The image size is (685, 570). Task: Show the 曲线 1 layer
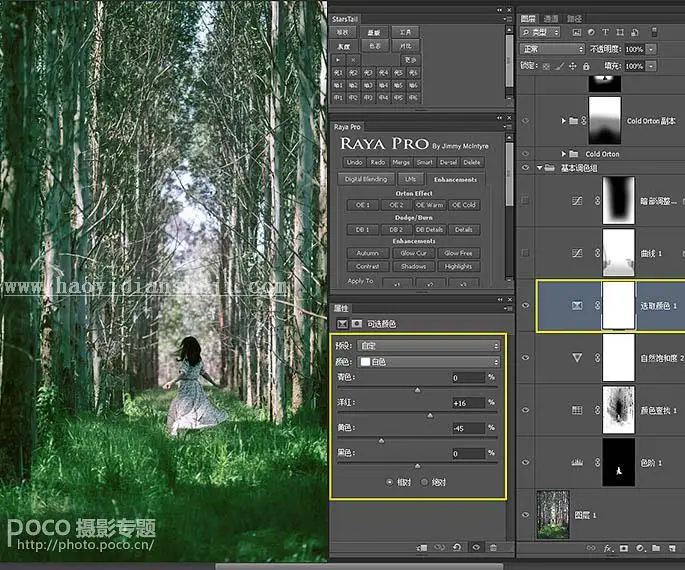point(526,253)
